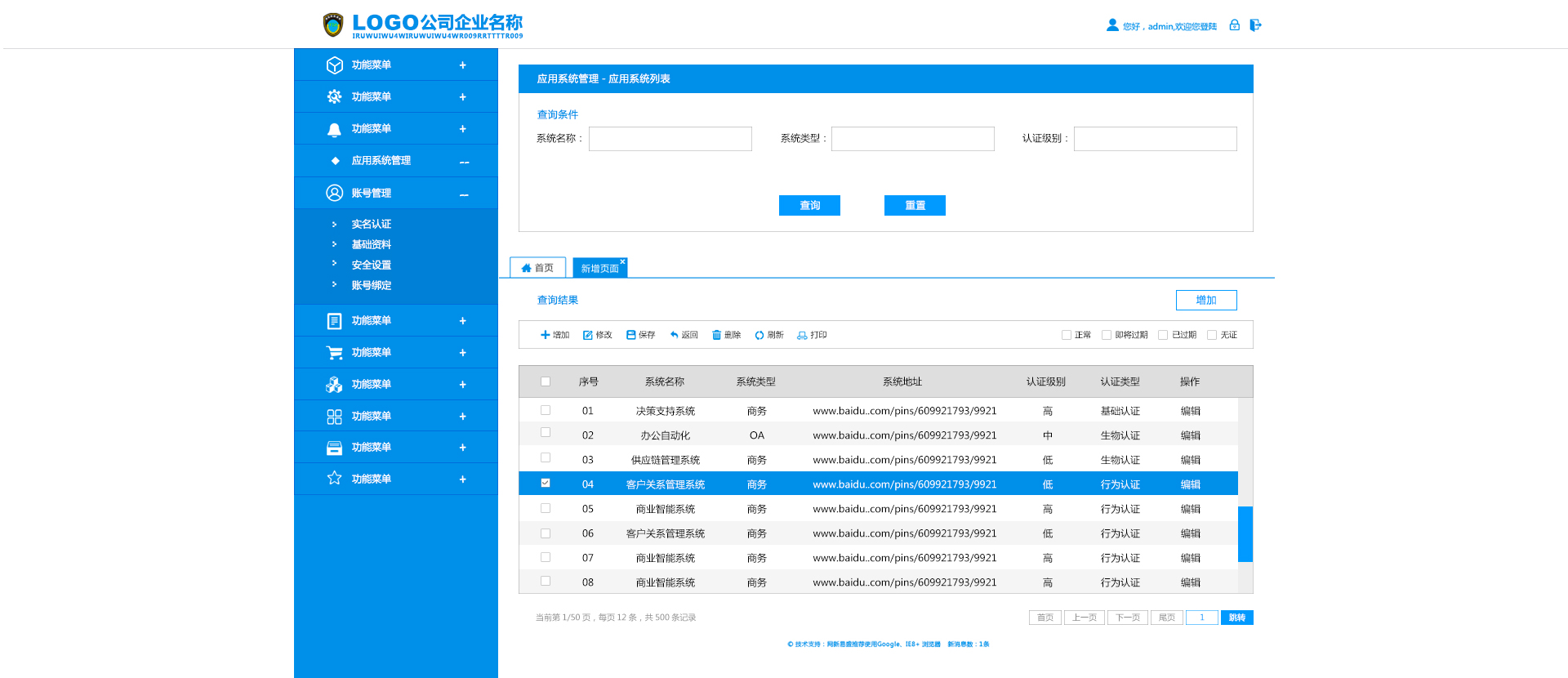Click the home icon on the 首页 tab

[x=526, y=268]
